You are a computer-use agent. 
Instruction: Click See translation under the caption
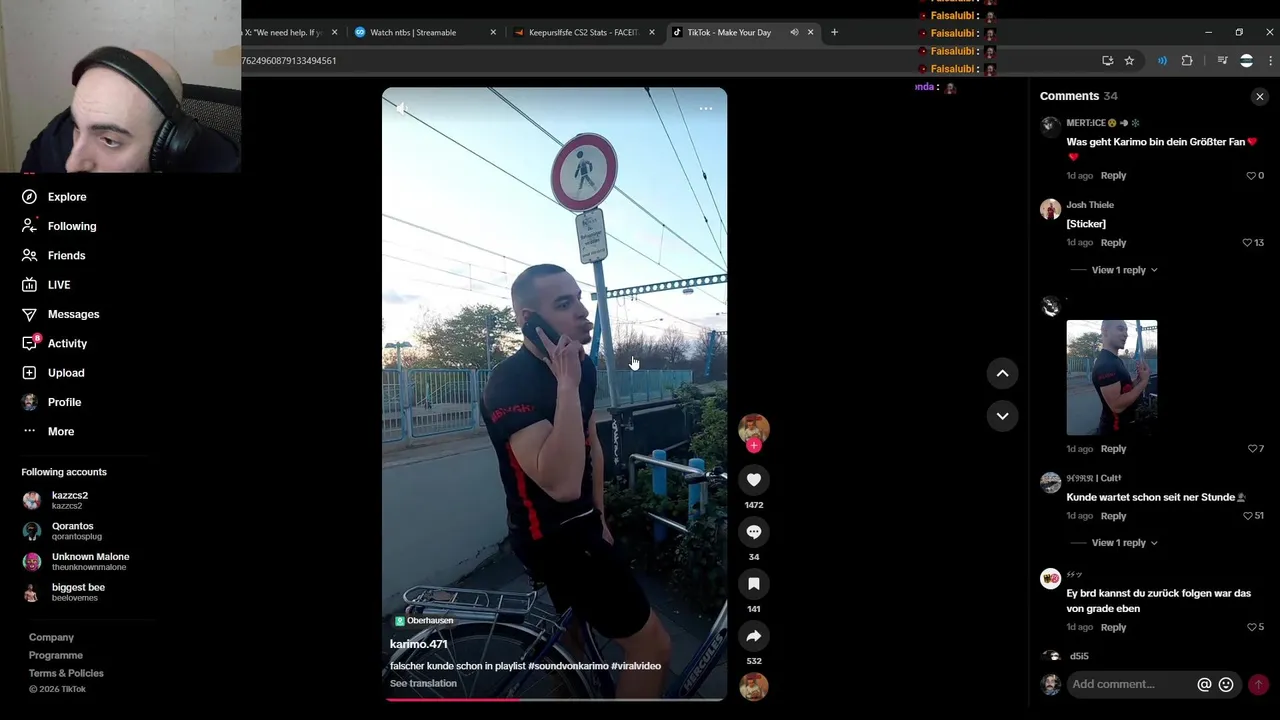coord(423,684)
